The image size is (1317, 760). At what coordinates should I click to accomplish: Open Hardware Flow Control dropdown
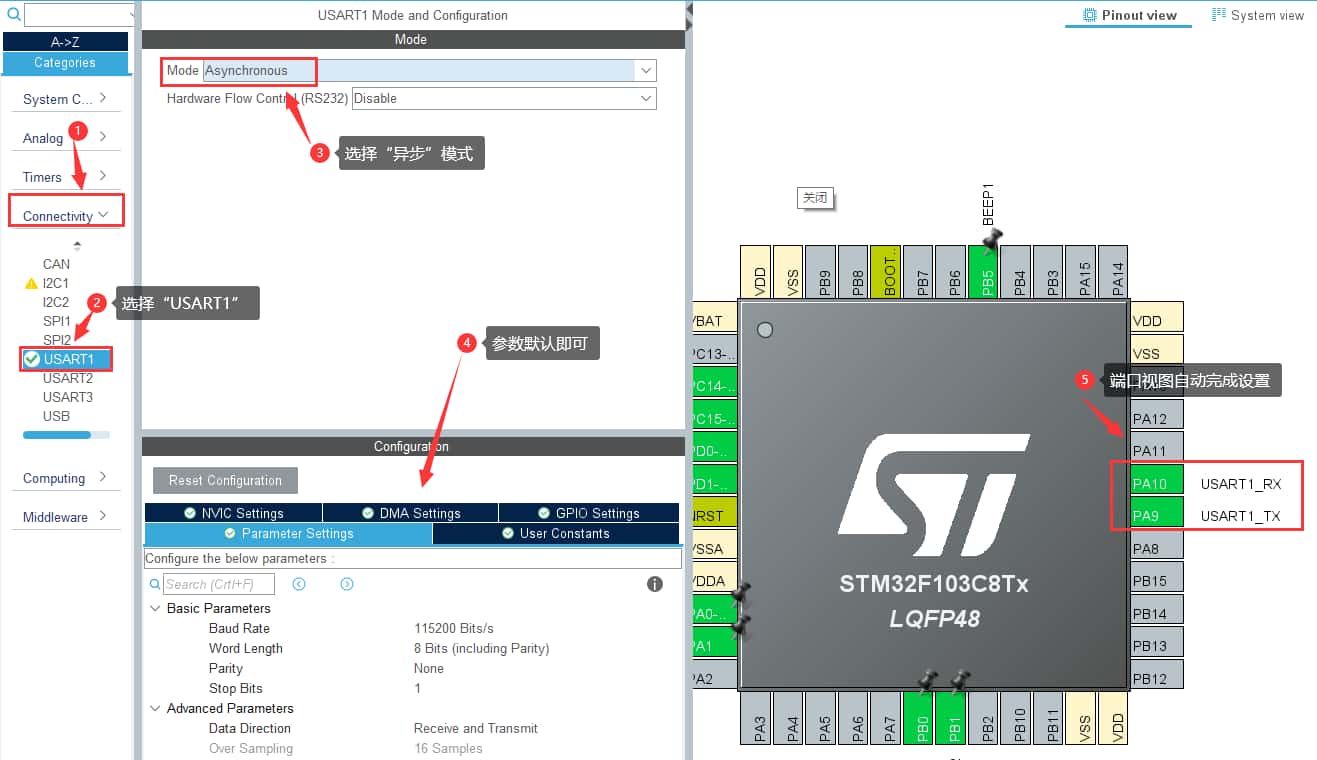coord(646,98)
